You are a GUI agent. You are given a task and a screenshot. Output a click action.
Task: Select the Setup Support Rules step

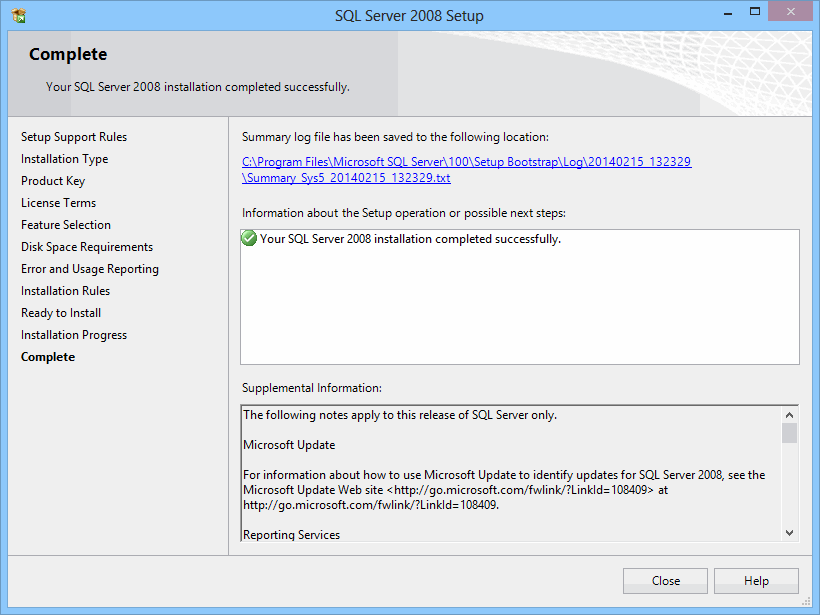click(x=74, y=136)
